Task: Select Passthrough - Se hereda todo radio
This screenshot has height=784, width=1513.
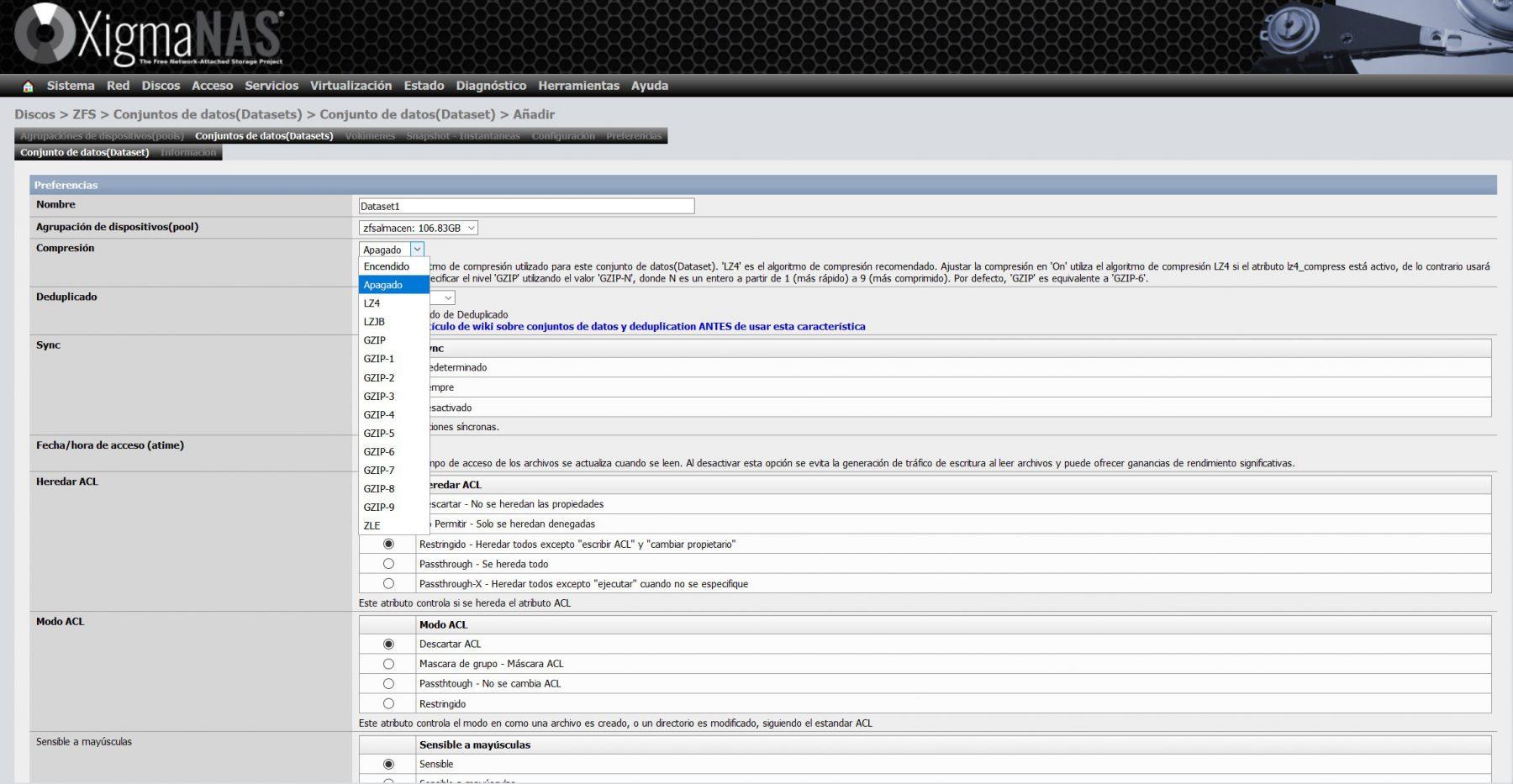Action: (x=388, y=564)
